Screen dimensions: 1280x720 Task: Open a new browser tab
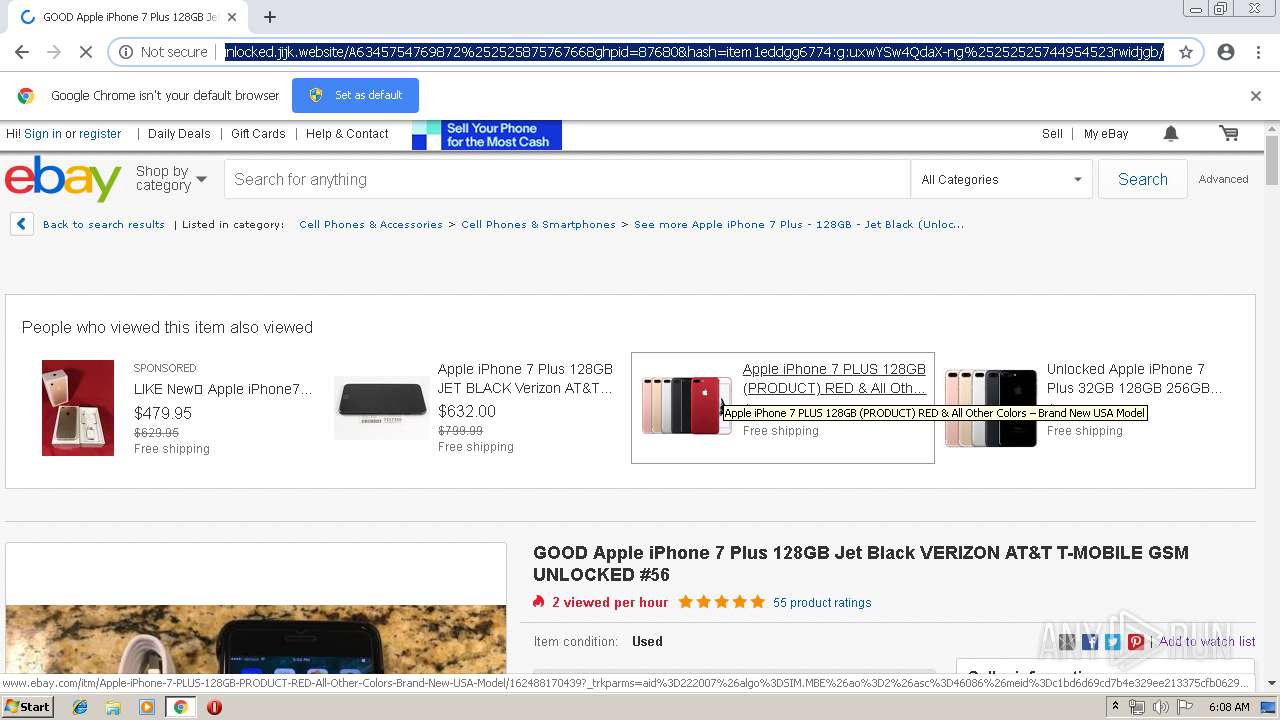click(269, 17)
